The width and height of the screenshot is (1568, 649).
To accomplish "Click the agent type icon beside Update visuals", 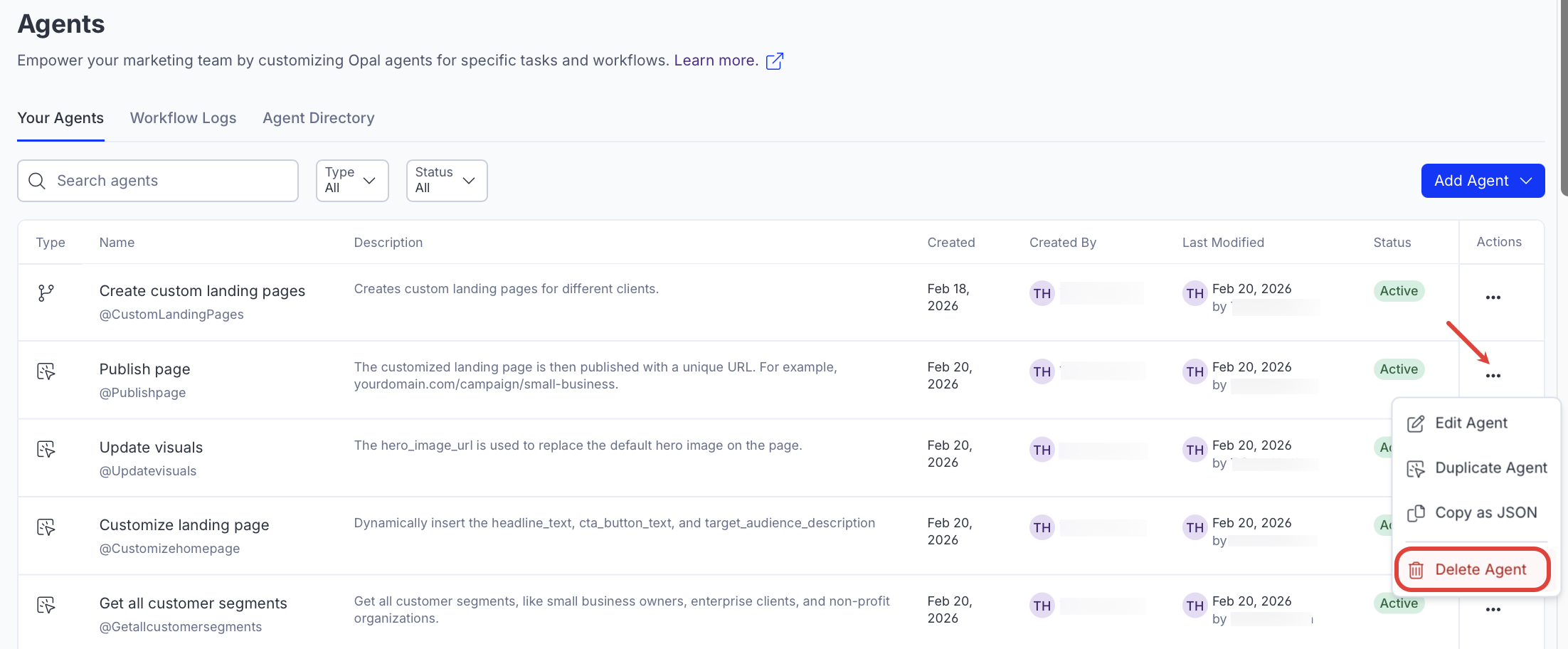I will (x=46, y=449).
